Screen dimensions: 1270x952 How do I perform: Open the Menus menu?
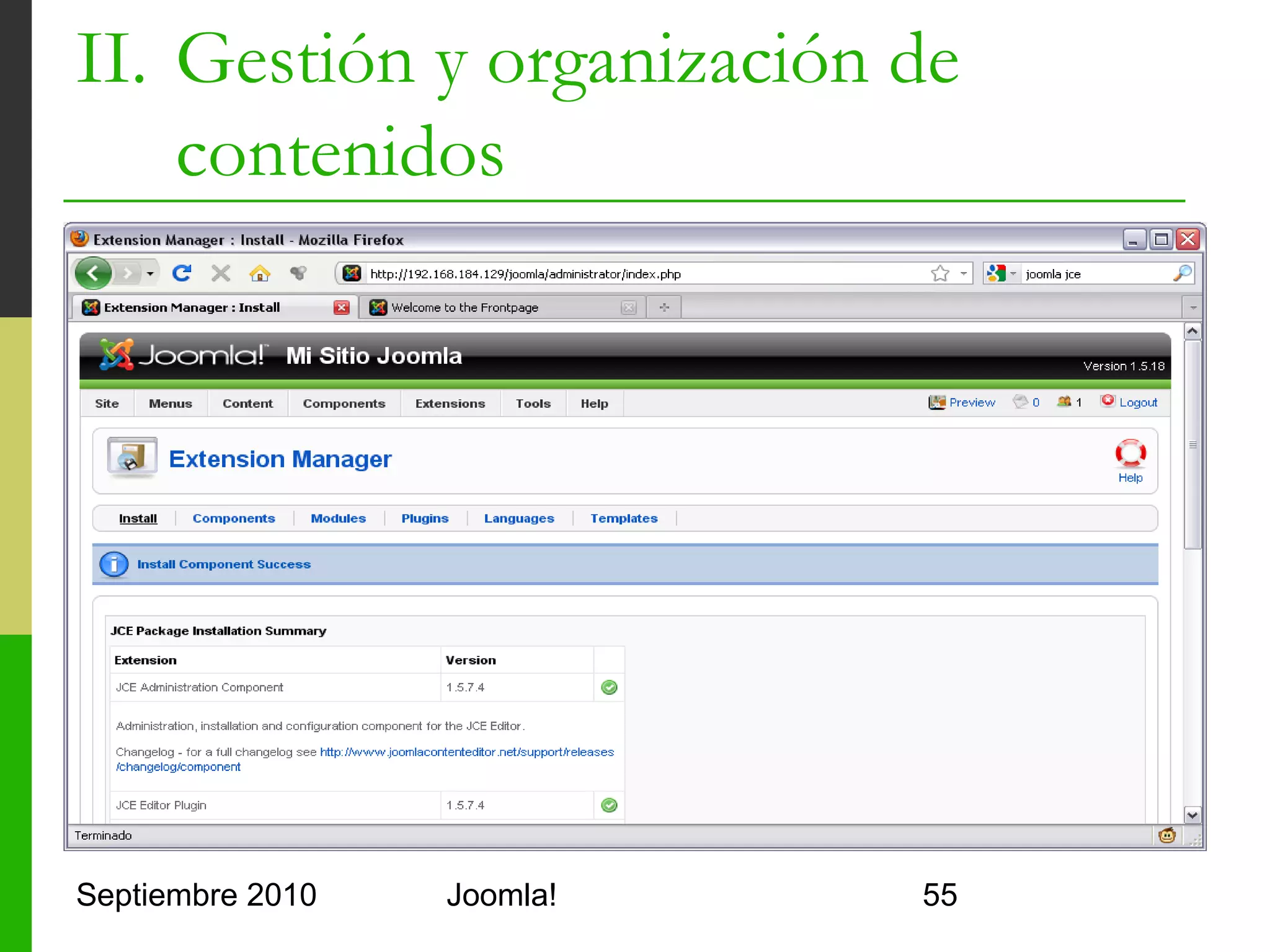171,403
